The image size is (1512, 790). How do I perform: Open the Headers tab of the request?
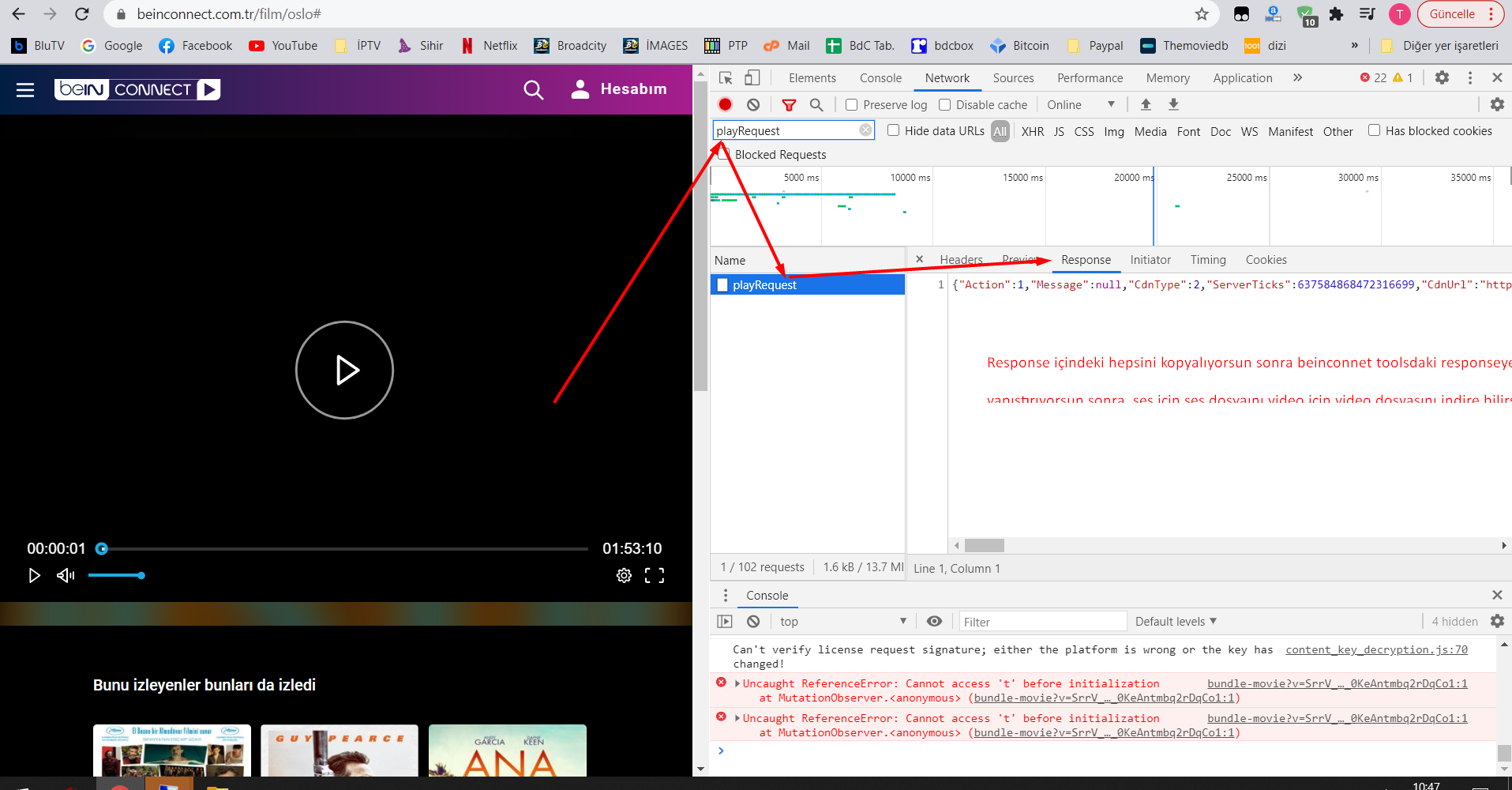[961, 260]
